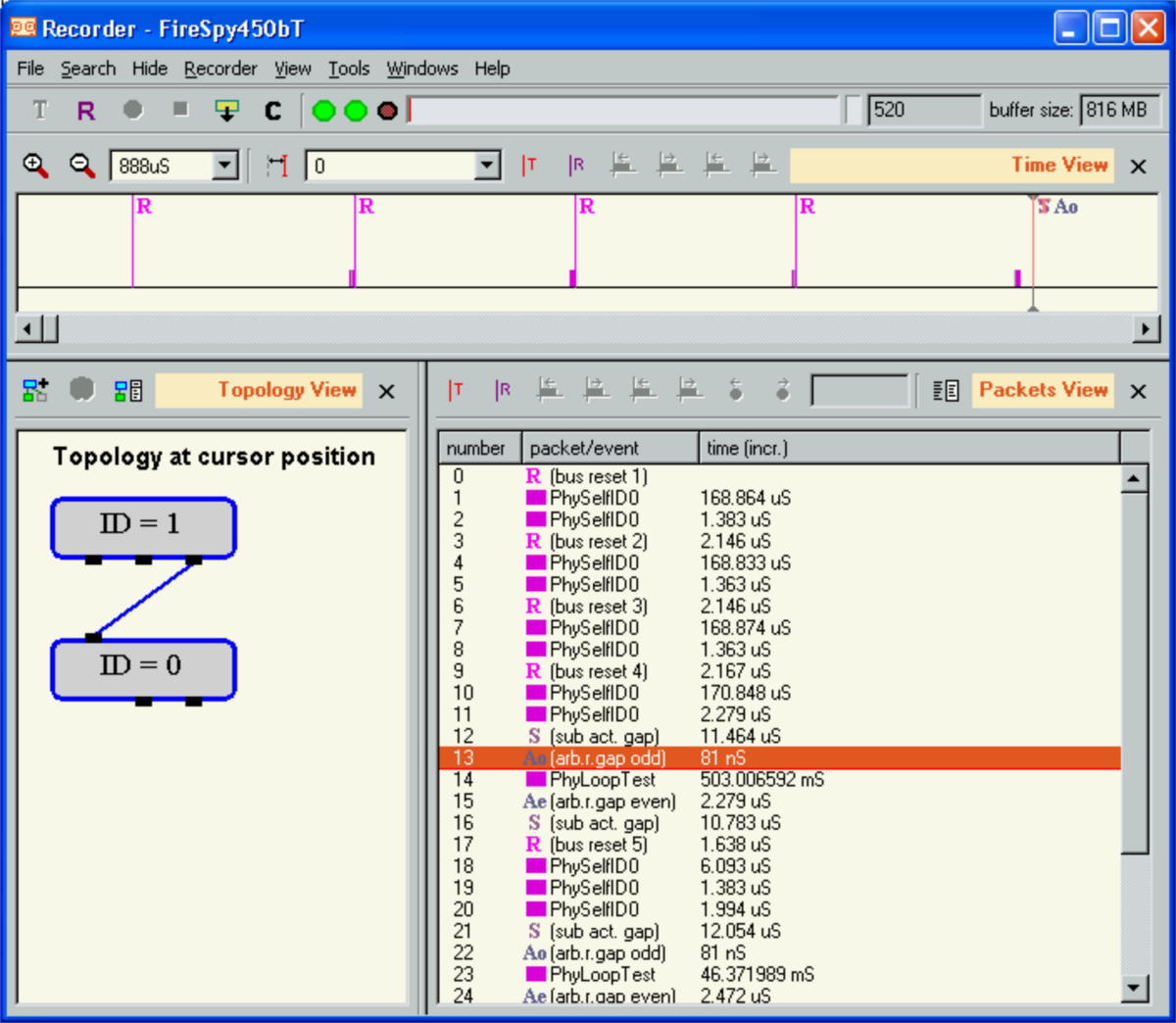Click the Packets View title label
The height and width of the screenshot is (1023, 1176).
point(1044,390)
